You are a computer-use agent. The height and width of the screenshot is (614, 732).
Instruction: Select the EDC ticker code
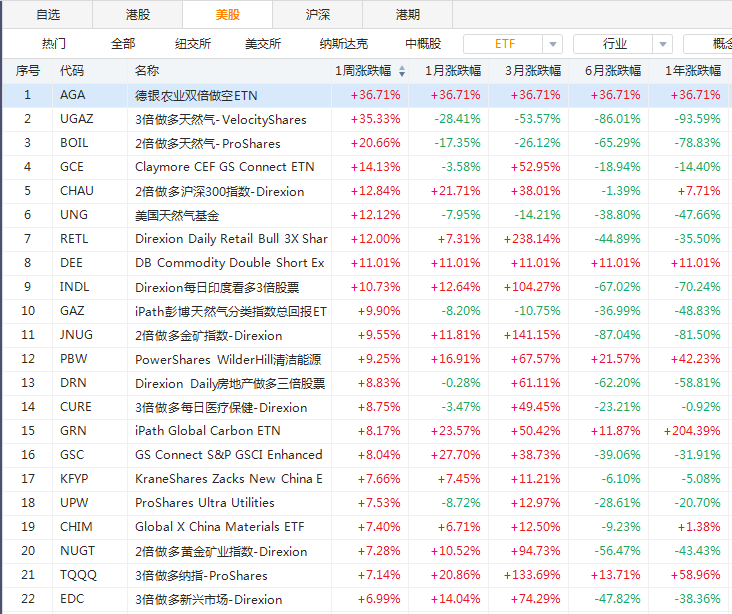pyautogui.click(x=72, y=599)
